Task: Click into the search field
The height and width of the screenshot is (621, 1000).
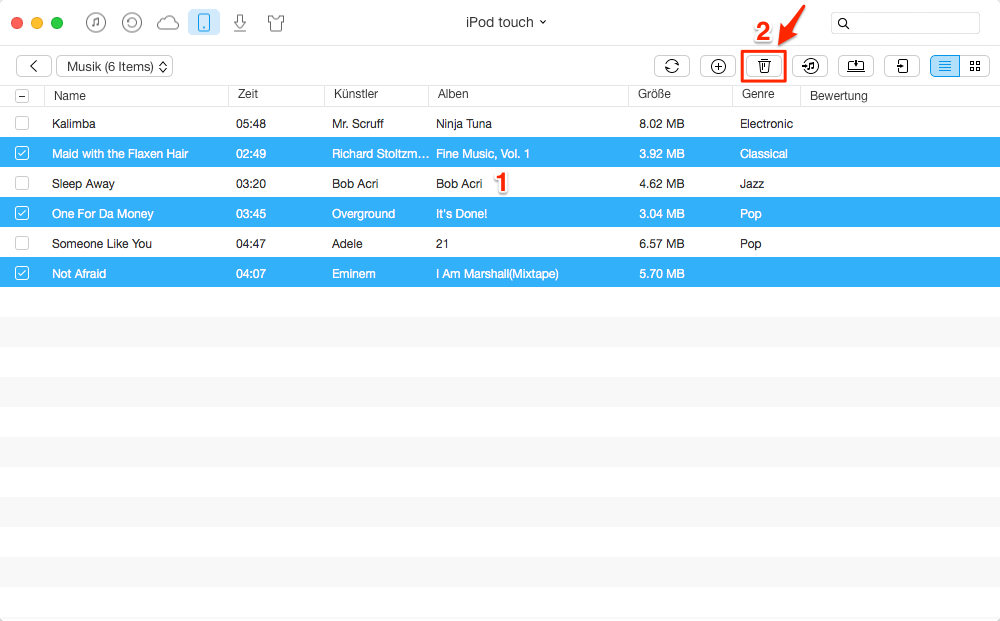Action: [x=905, y=23]
